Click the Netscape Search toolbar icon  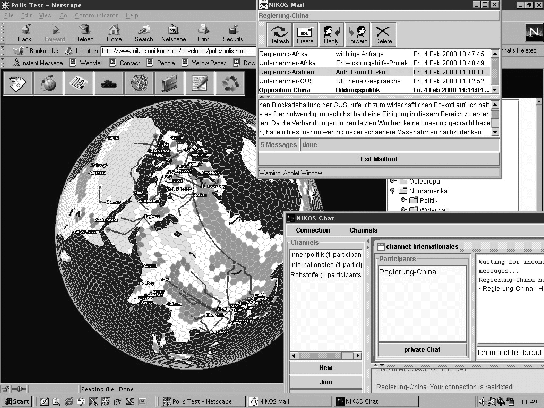point(144,33)
